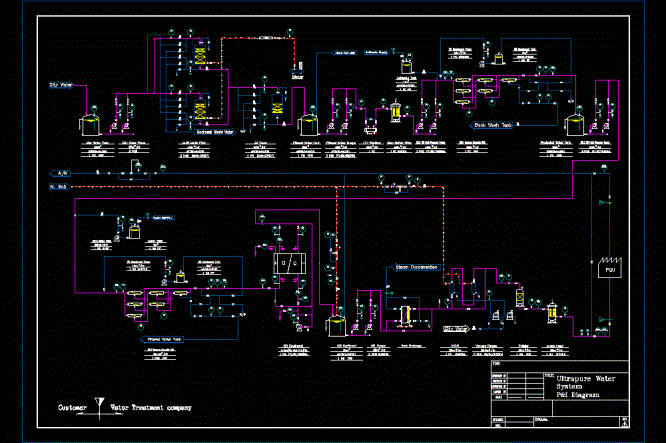The height and width of the screenshot is (443, 666).
Task: Select the first tank below City Water inlet
Action: [90, 124]
